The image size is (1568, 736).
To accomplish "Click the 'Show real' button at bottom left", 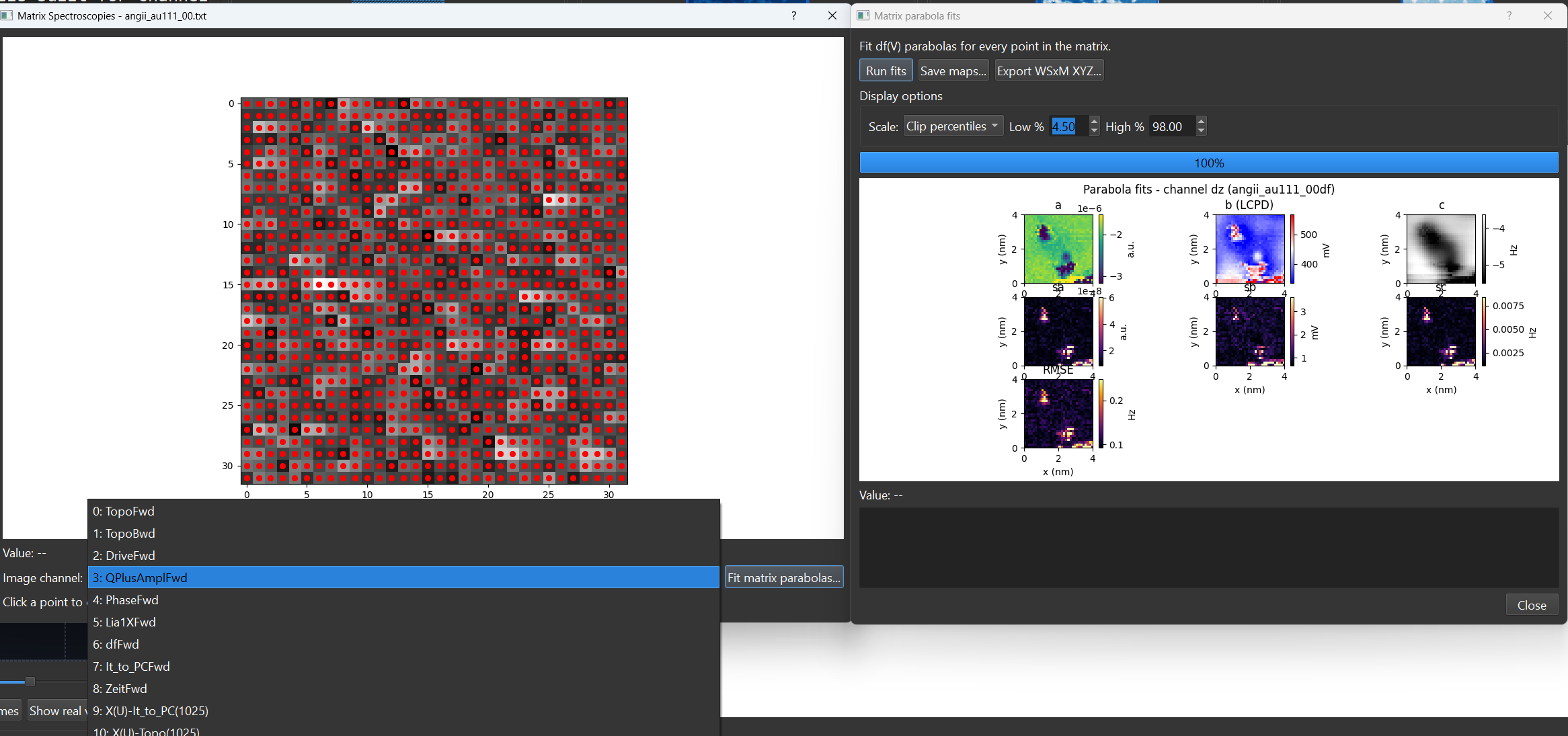I will pos(57,710).
